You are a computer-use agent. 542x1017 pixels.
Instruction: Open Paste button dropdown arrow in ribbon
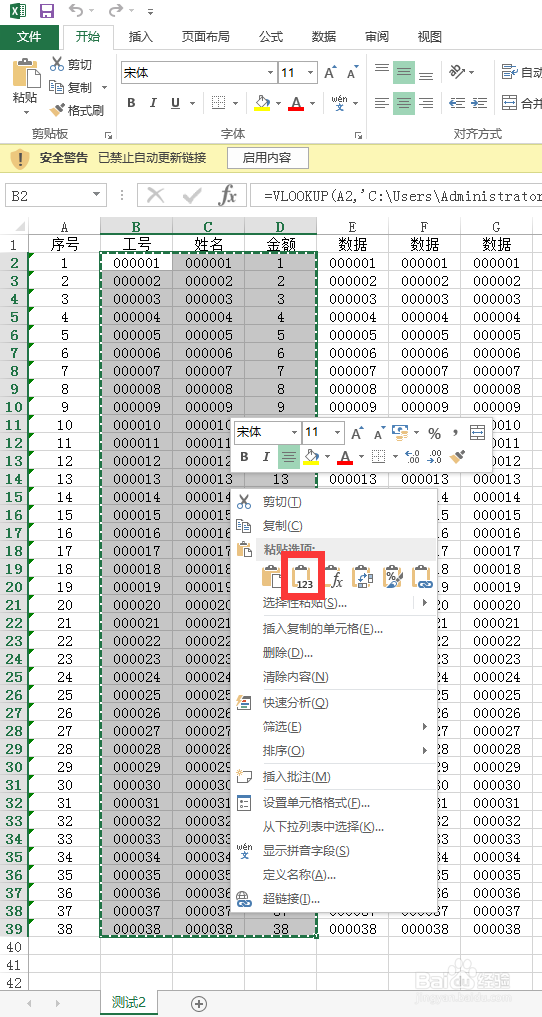(26, 113)
